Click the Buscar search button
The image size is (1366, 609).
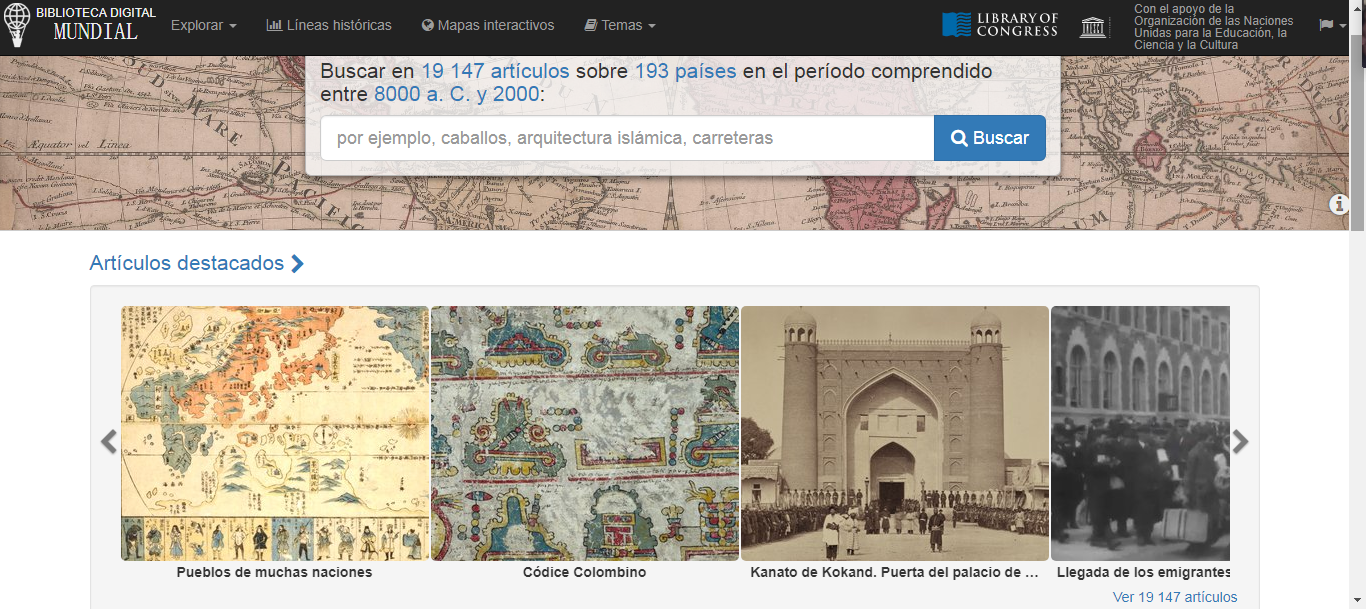(x=990, y=138)
